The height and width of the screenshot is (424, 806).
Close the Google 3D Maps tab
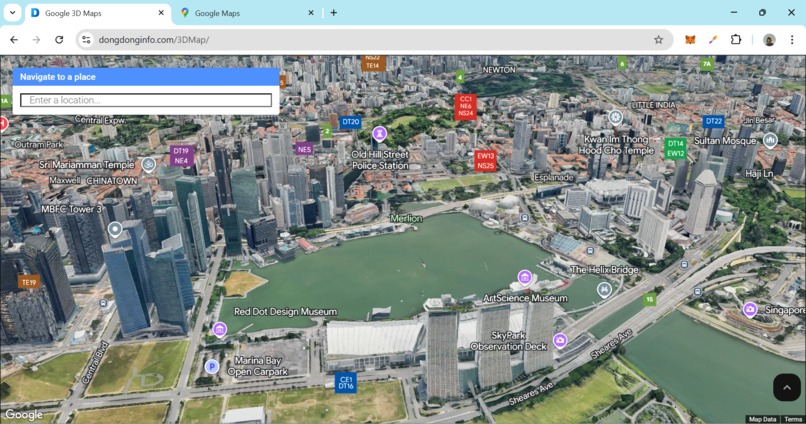click(161, 13)
